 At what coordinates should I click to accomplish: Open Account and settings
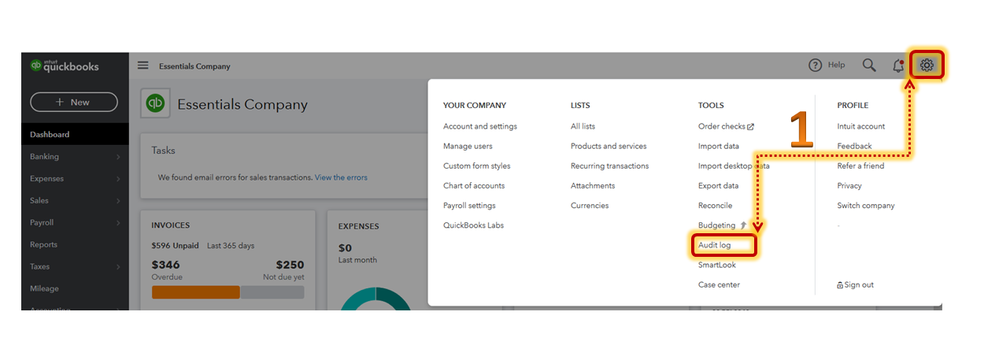coord(480,126)
